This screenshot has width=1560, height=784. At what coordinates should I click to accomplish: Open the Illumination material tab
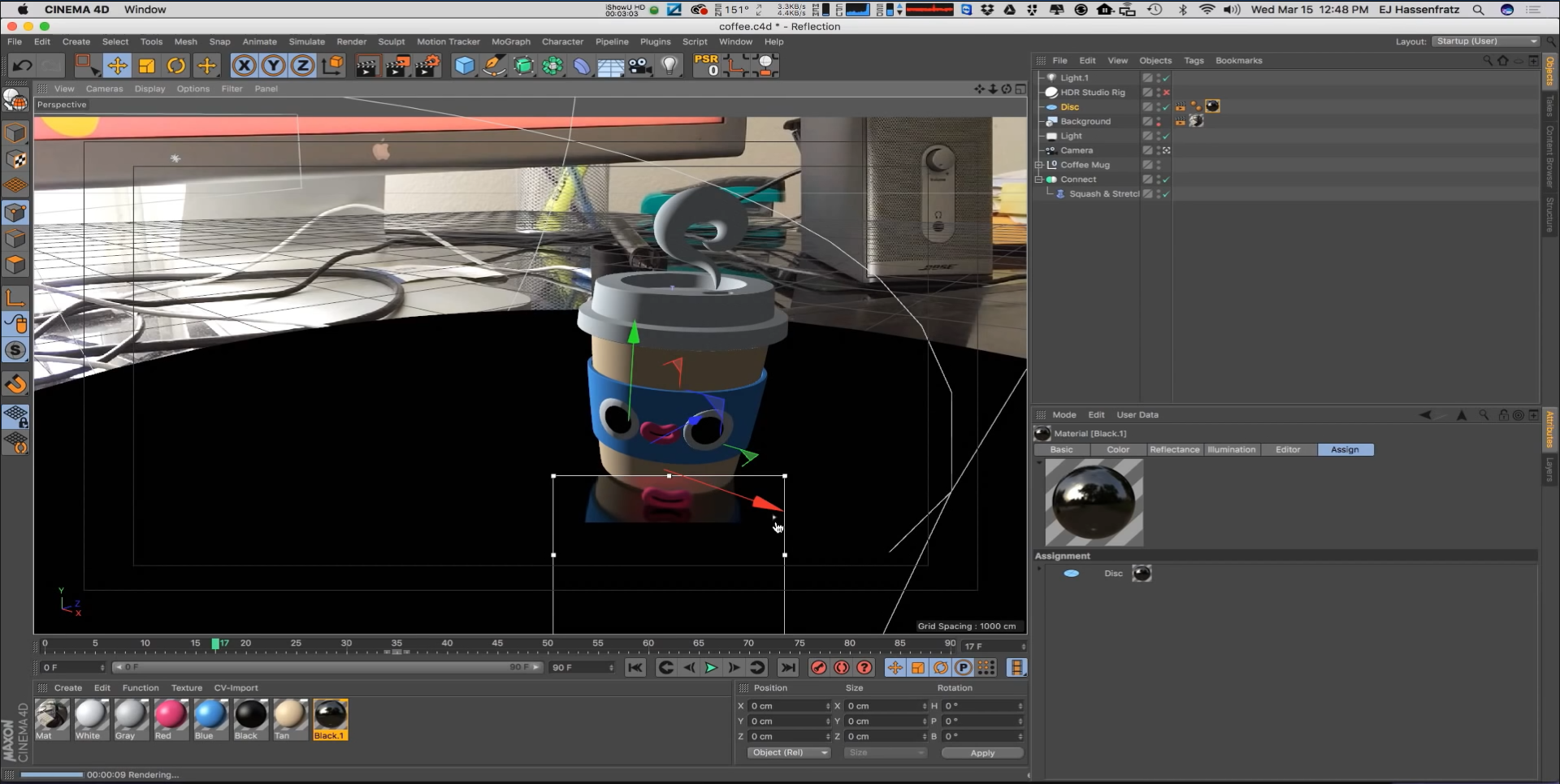(1231, 449)
